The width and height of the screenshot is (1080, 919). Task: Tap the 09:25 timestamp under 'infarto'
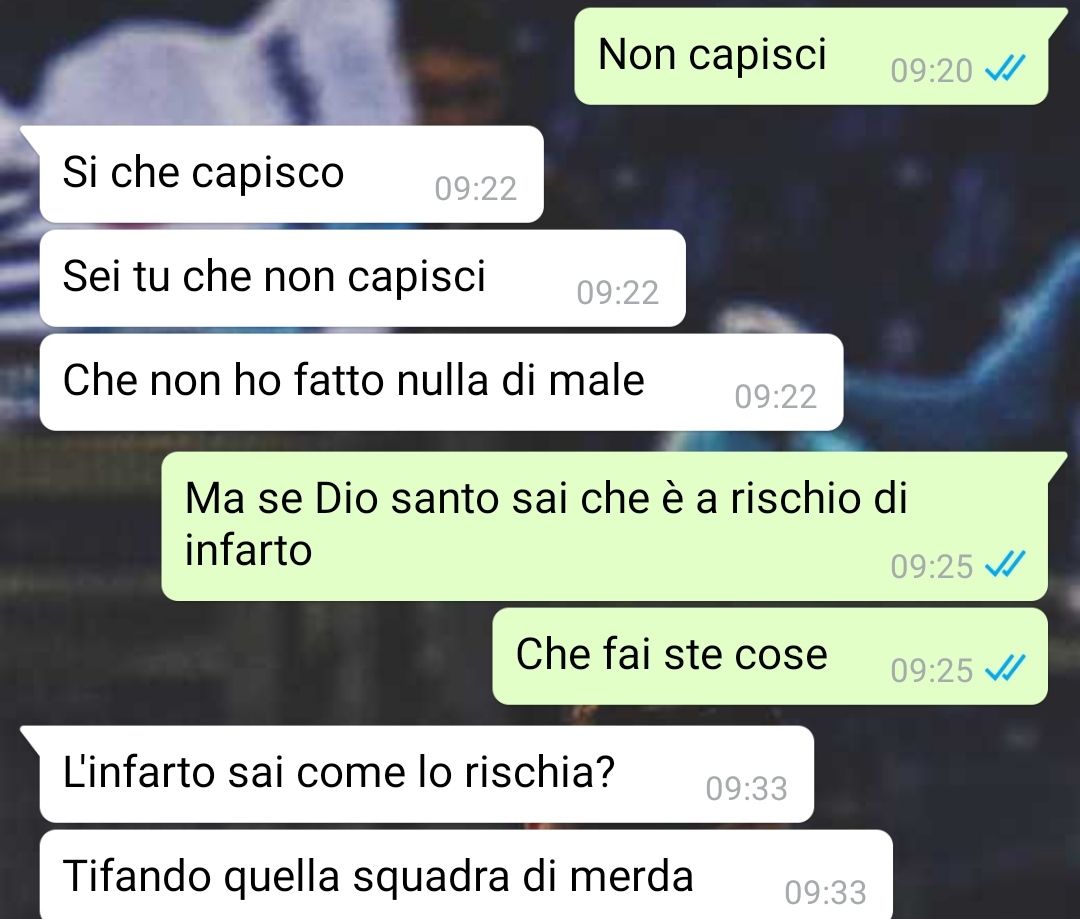(x=931, y=566)
